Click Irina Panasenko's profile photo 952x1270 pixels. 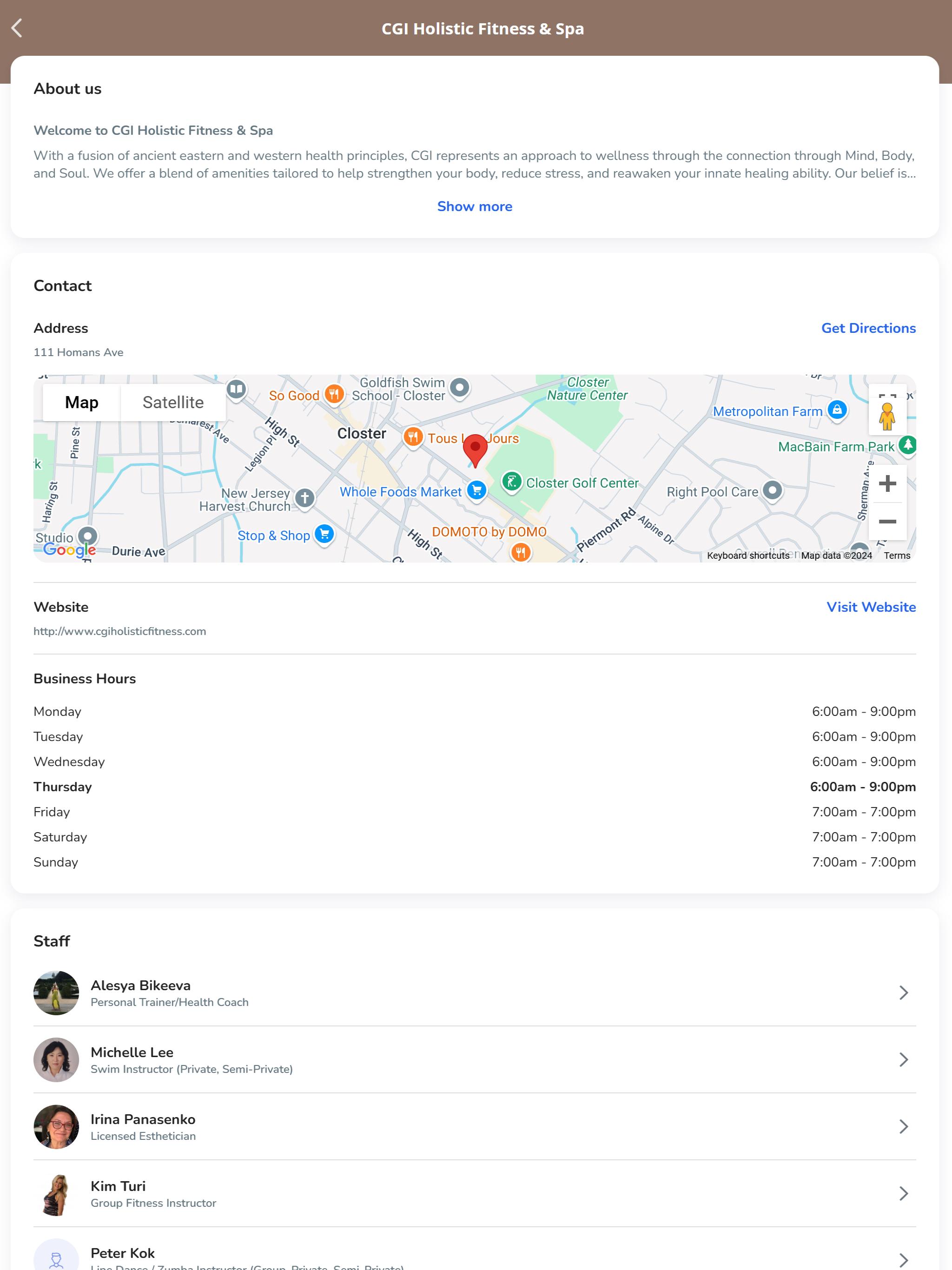pos(56,1126)
